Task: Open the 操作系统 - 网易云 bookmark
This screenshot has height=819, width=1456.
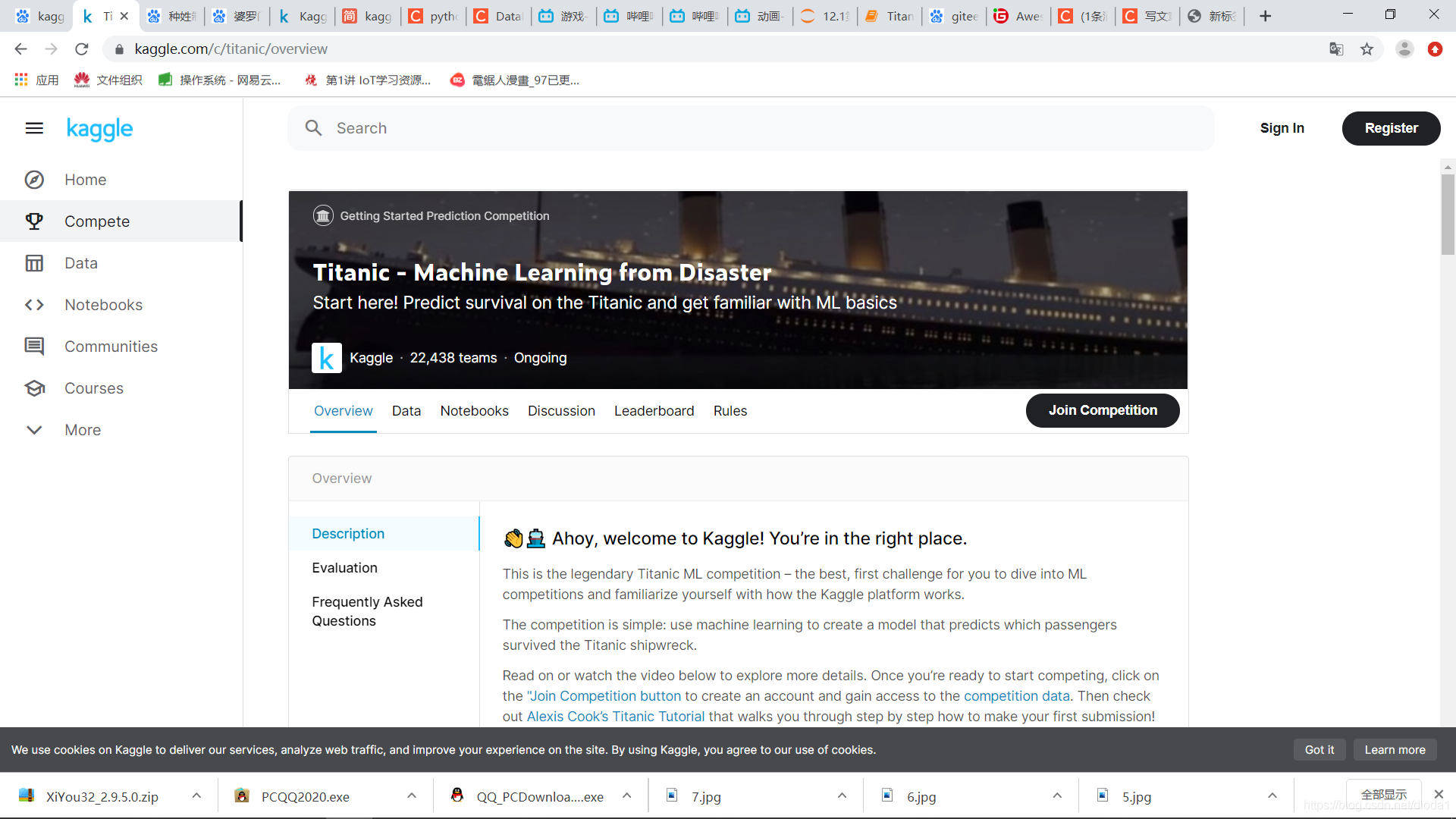Action: [x=219, y=80]
